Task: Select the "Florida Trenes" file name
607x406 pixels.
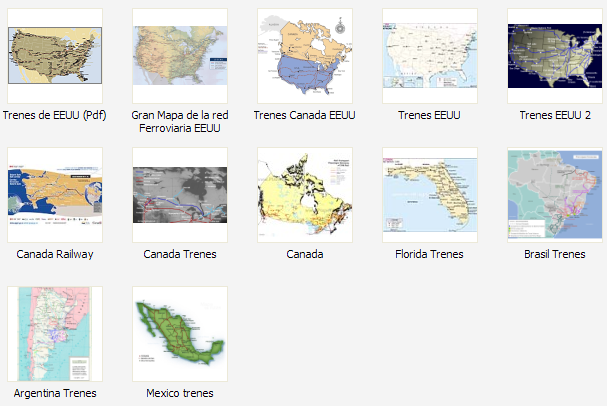Action: tap(429, 255)
